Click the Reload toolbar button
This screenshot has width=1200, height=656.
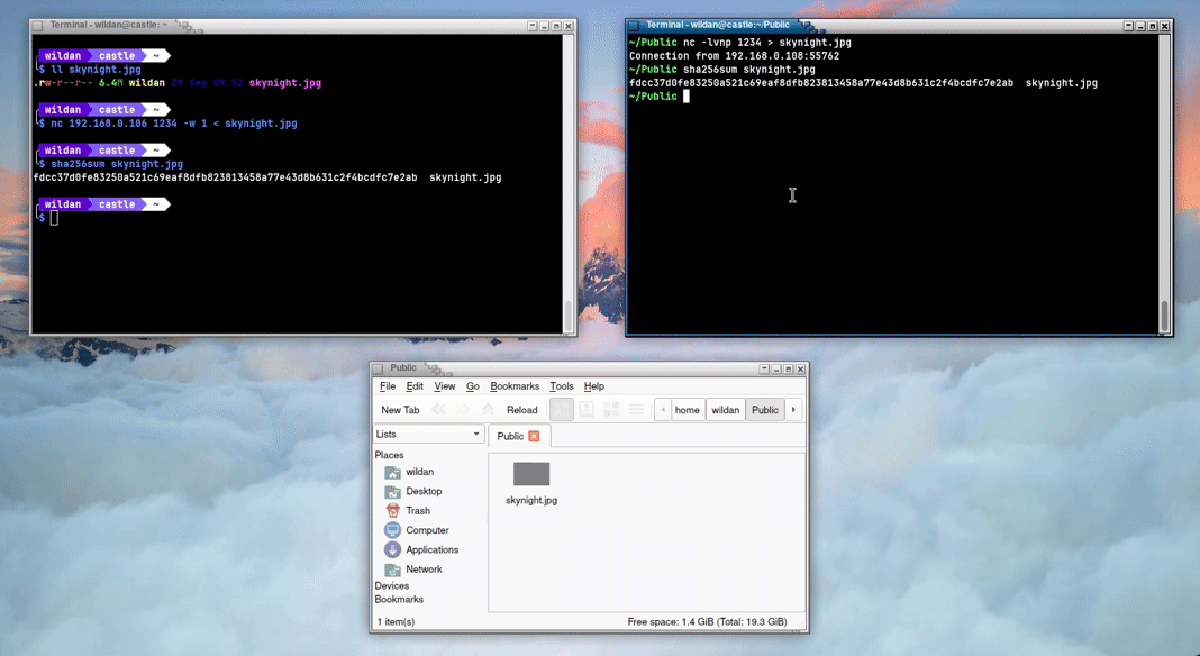pos(522,410)
